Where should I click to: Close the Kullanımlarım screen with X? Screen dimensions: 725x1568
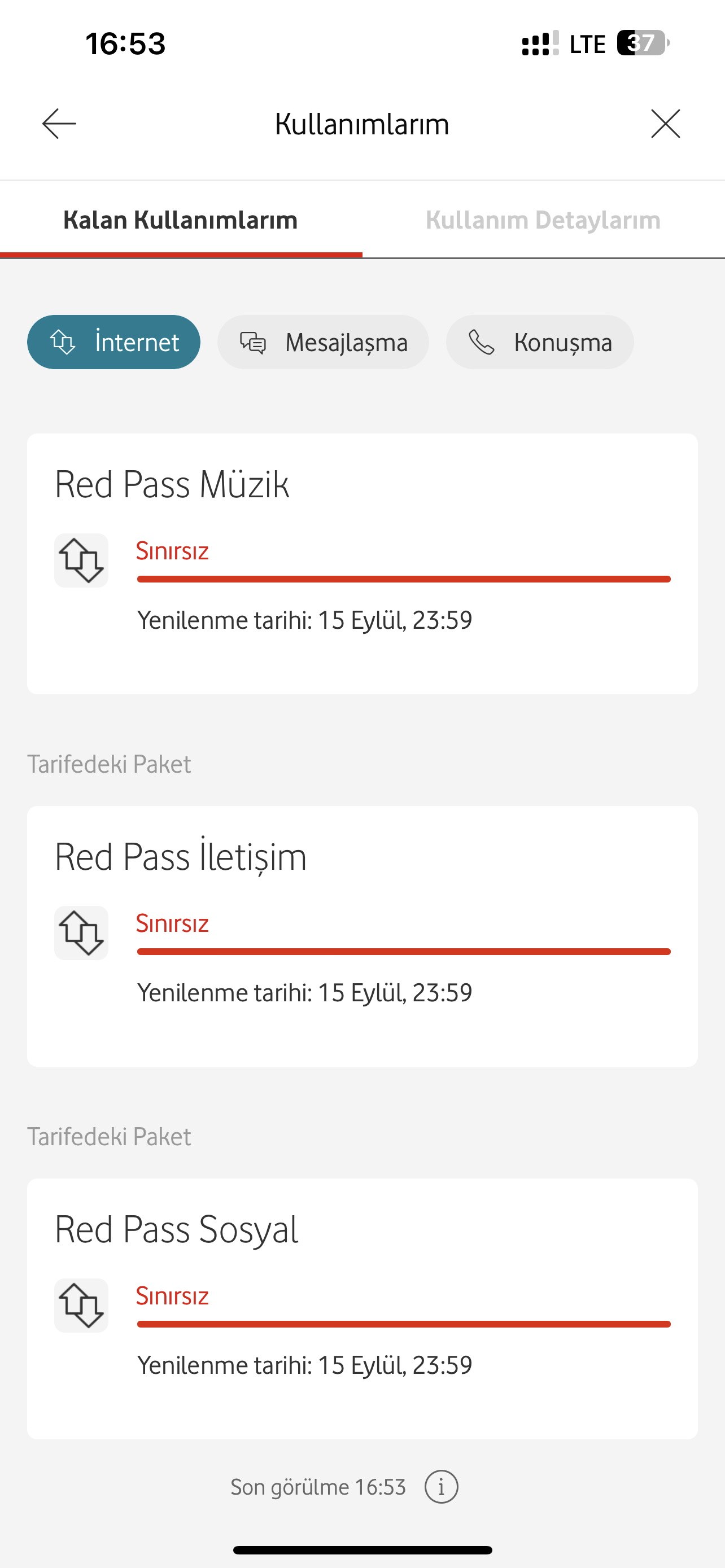[665, 124]
